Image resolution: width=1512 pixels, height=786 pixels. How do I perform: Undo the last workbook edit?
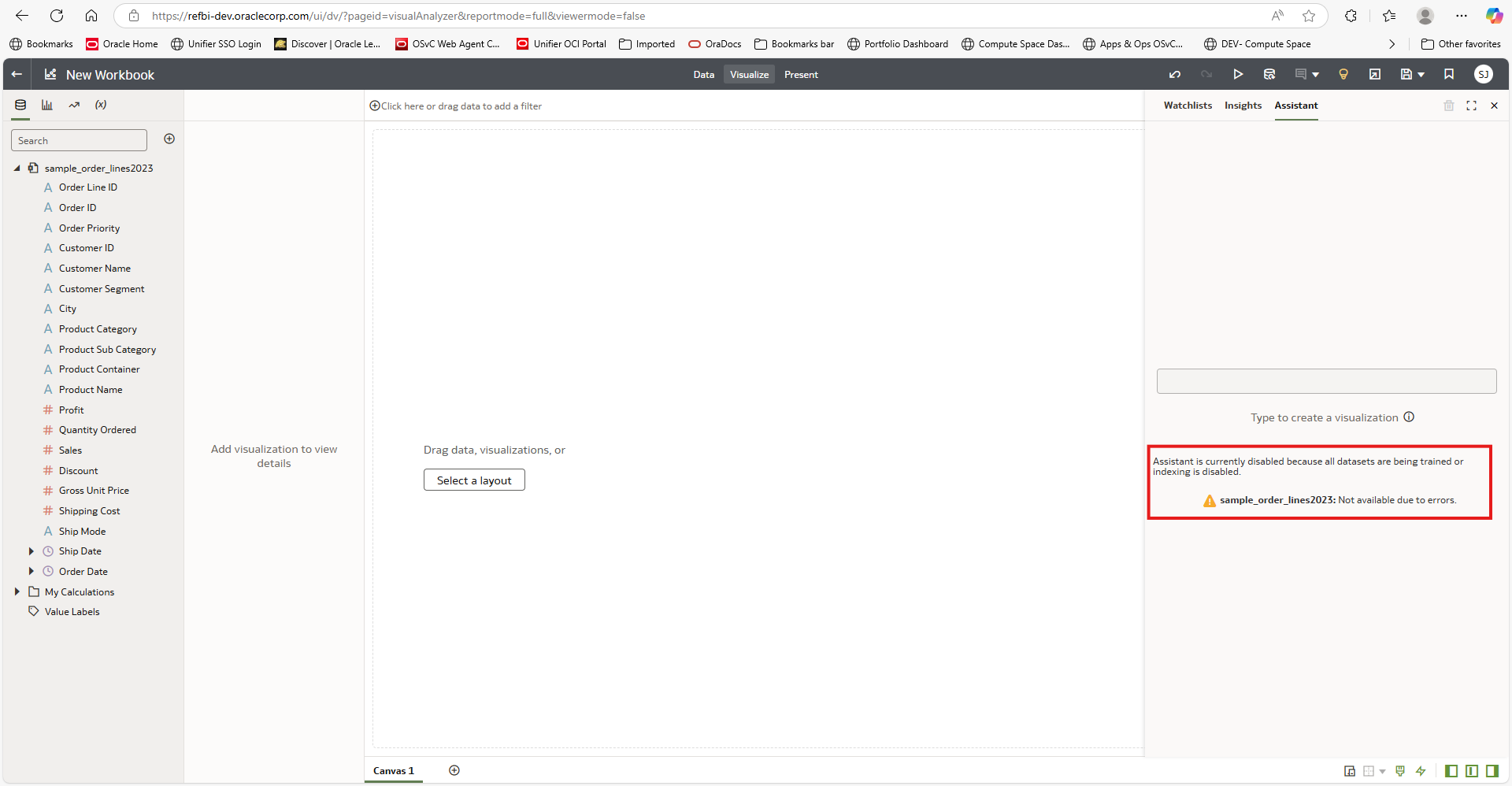pos(1175,74)
